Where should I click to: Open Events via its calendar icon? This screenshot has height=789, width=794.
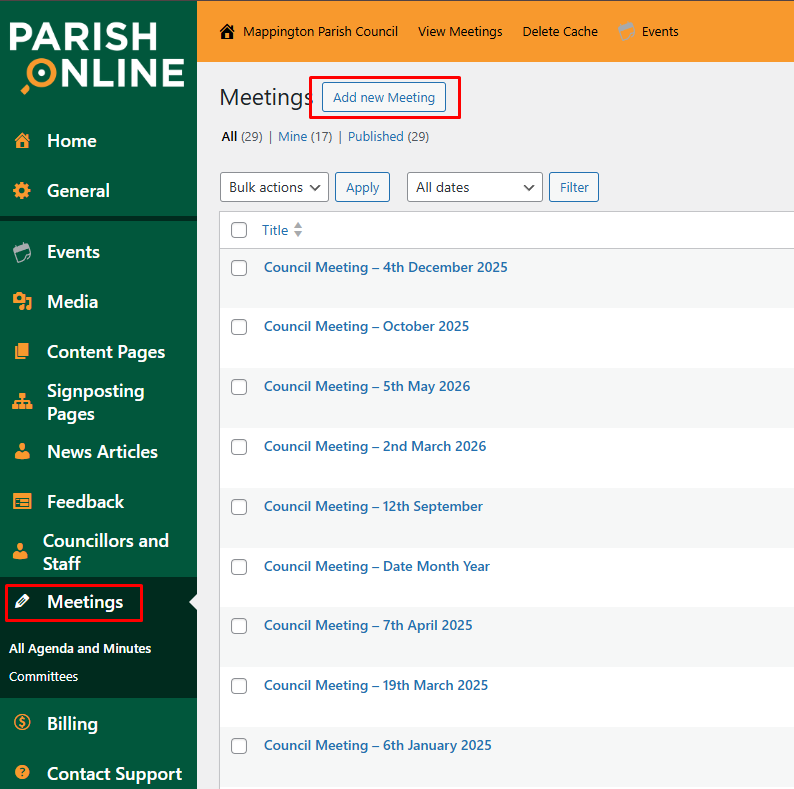coord(22,252)
